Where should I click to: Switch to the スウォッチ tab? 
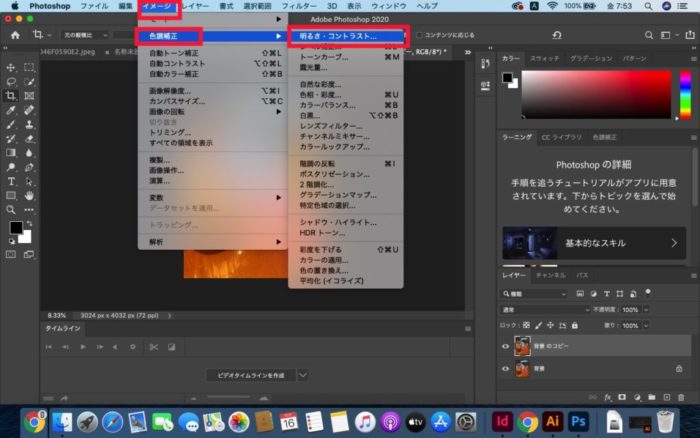click(544, 58)
